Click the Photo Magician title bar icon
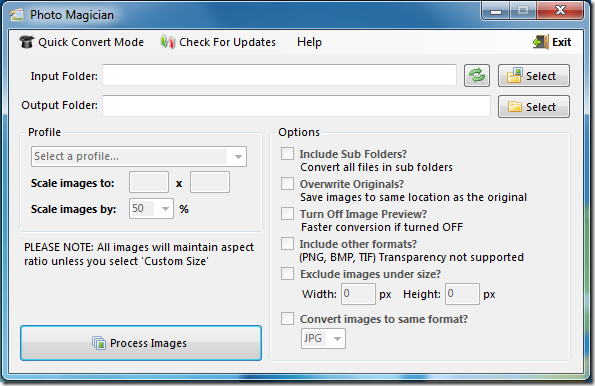This screenshot has height=386, width=595. point(17,15)
